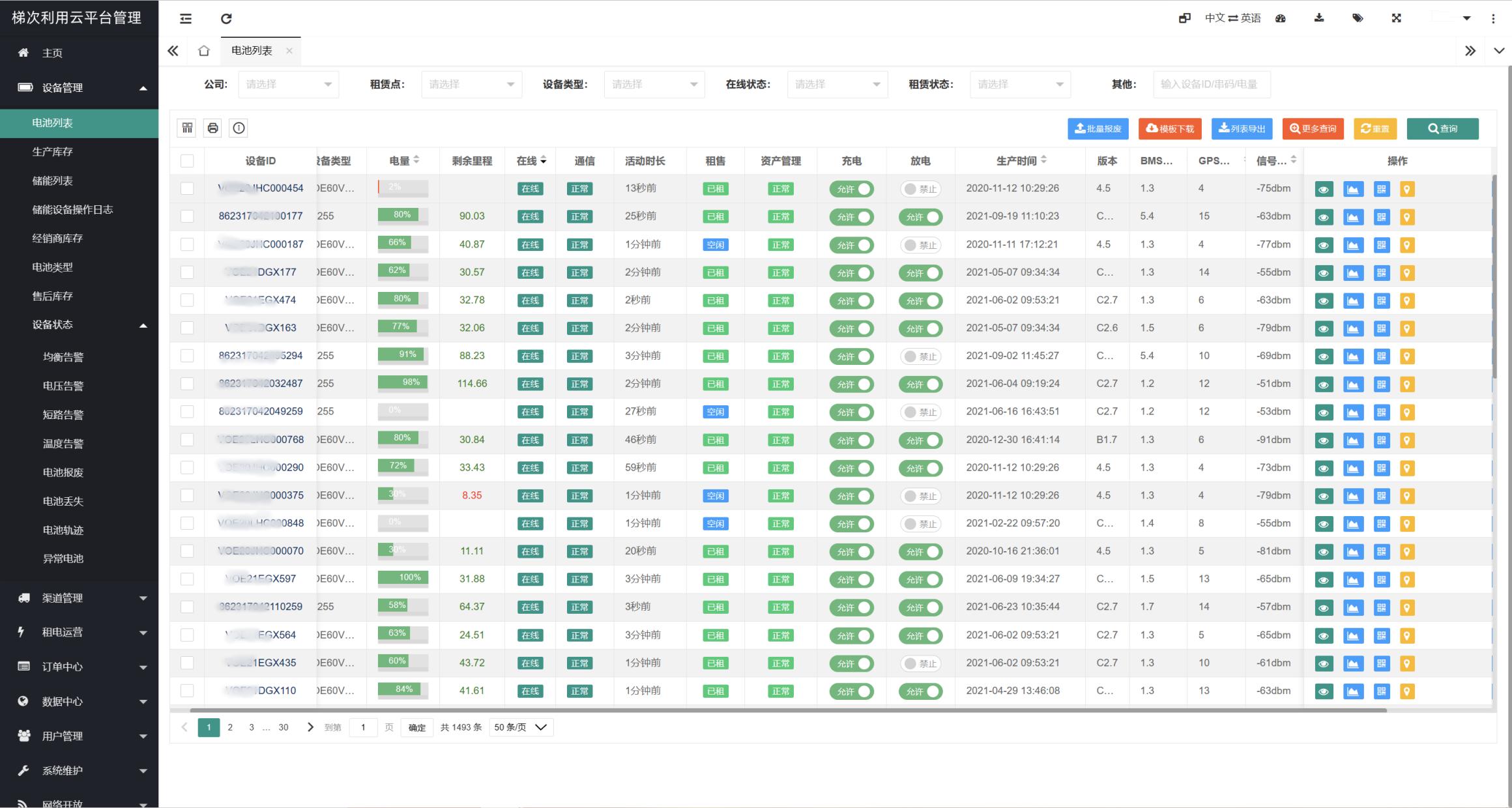Click the green 查询 search button
The width and height of the screenshot is (1512, 808).
coord(1442,129)
